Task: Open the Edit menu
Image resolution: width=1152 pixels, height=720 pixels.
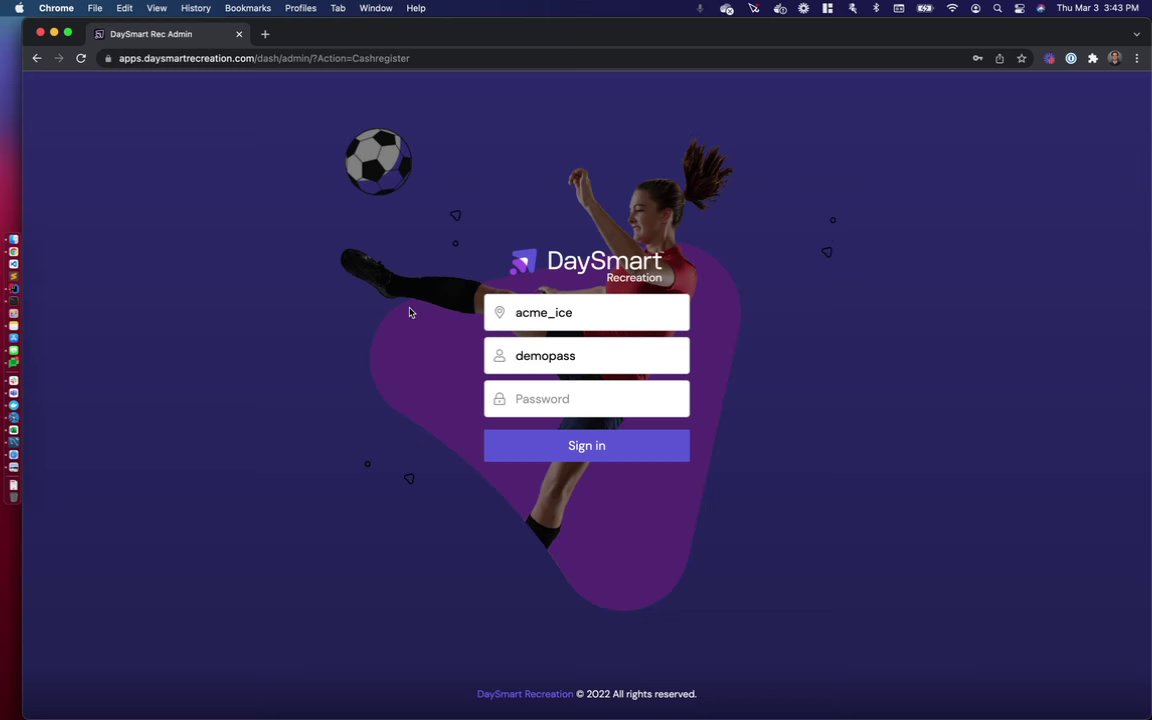Action: click(x=124, y=8)
